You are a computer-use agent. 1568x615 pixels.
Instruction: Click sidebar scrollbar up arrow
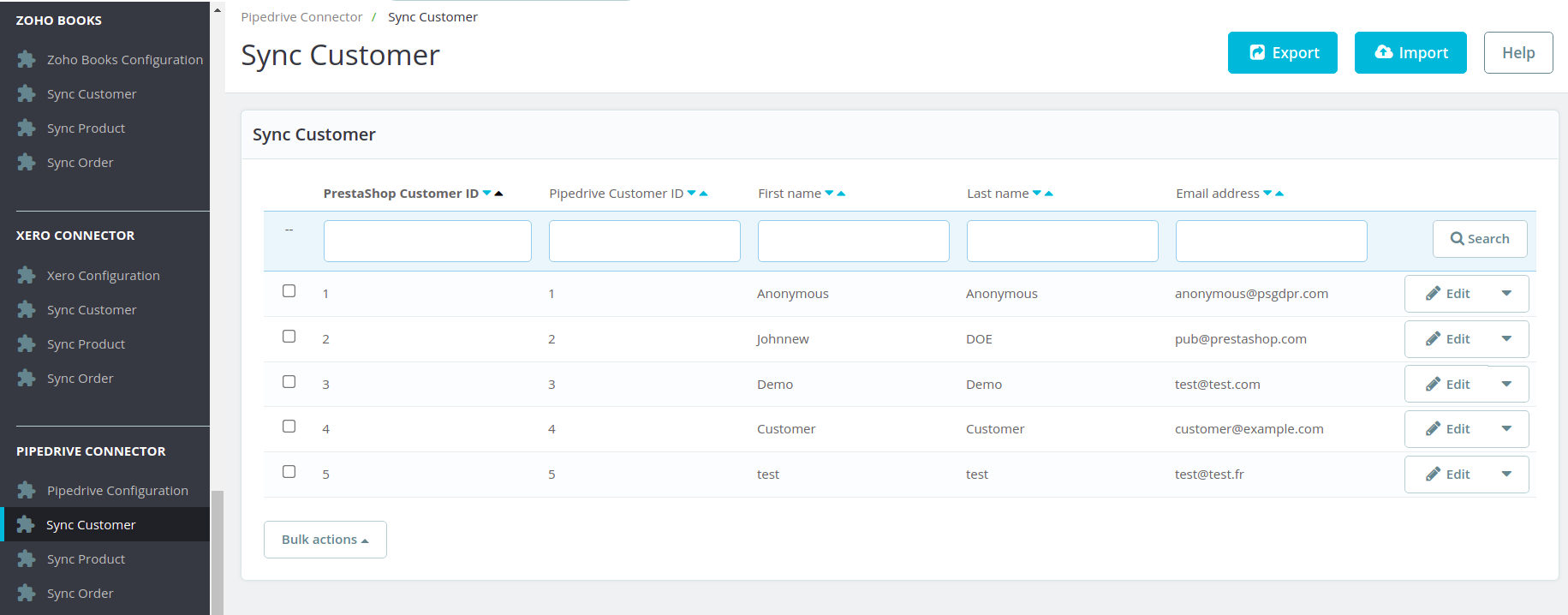218,10
